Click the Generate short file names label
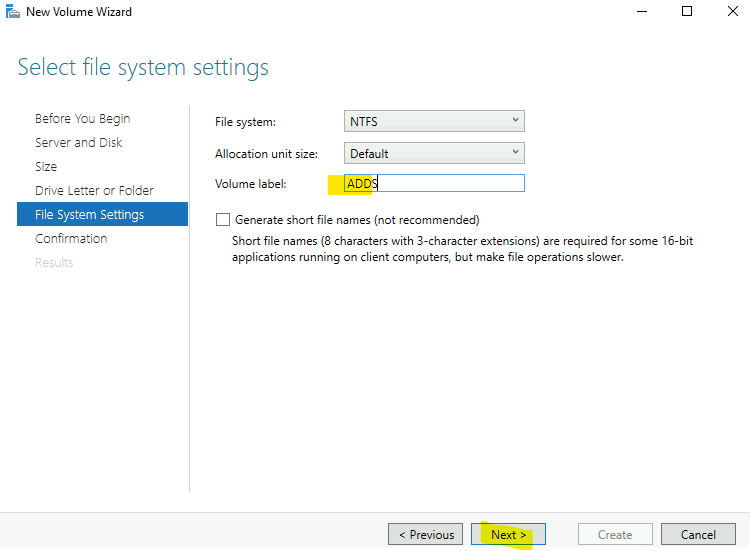The width and height of the screenshot is (750, 551). [357, 220]
